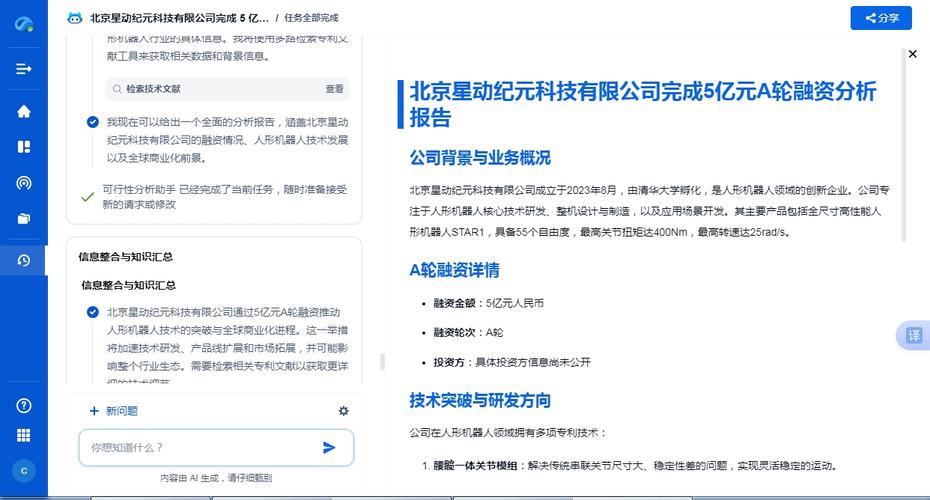Click the search icon beside 检索技术文献
This screenshot has height=500, width=930.
coord(117,89)
